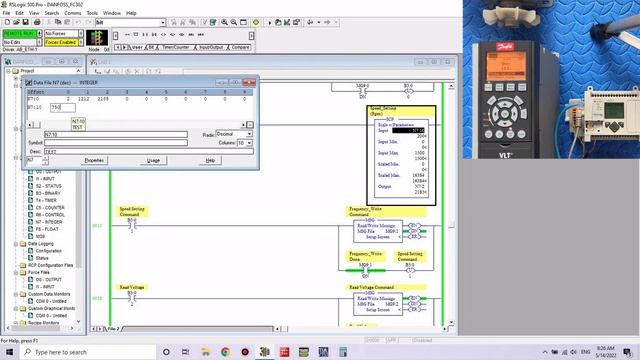Collapse the Force Files folder
Image resolution: width=640 pixels, height=360 pixels.
[16, 272]
